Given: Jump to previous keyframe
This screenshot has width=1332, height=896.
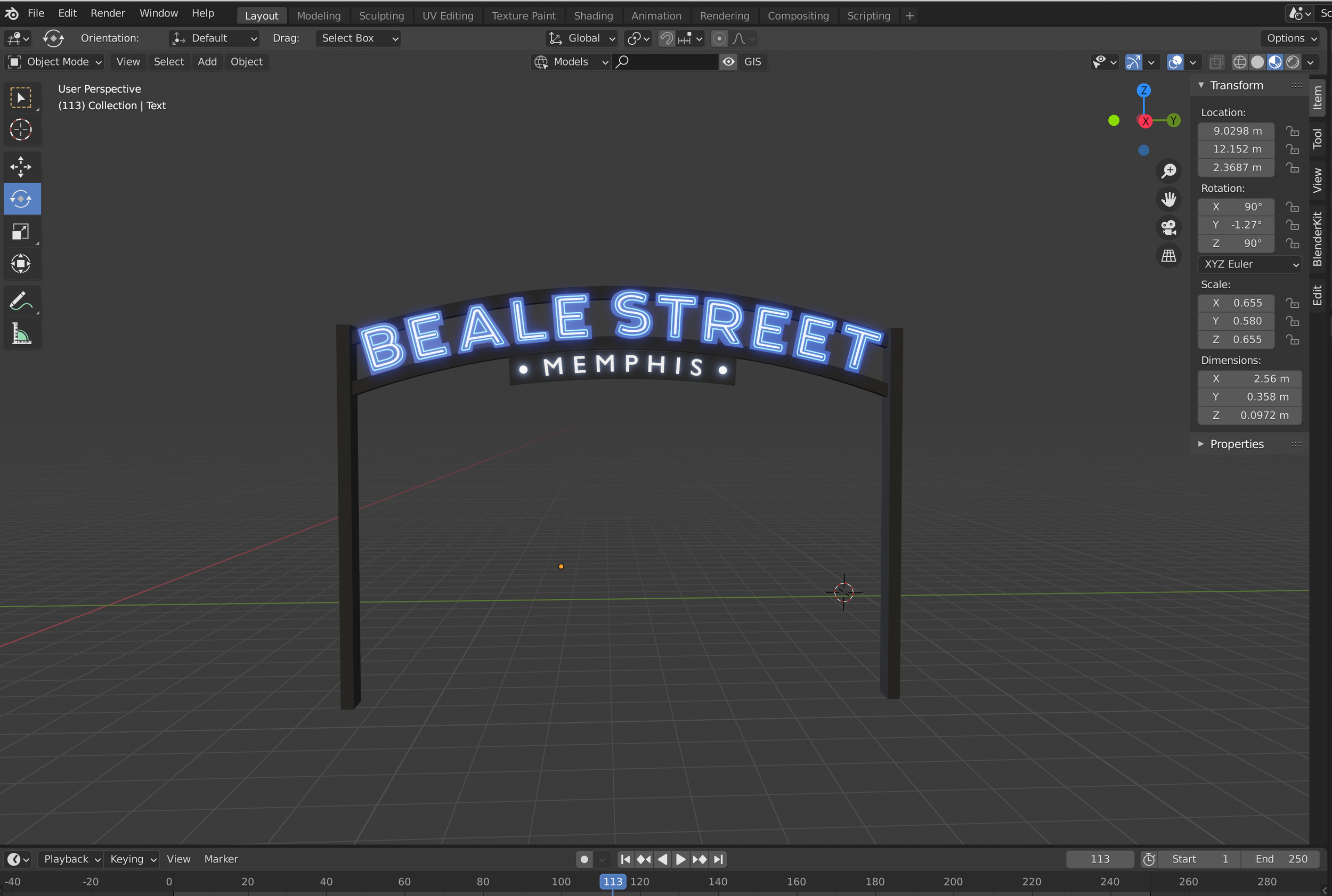Looking at the screenshot, I should 644,859.
